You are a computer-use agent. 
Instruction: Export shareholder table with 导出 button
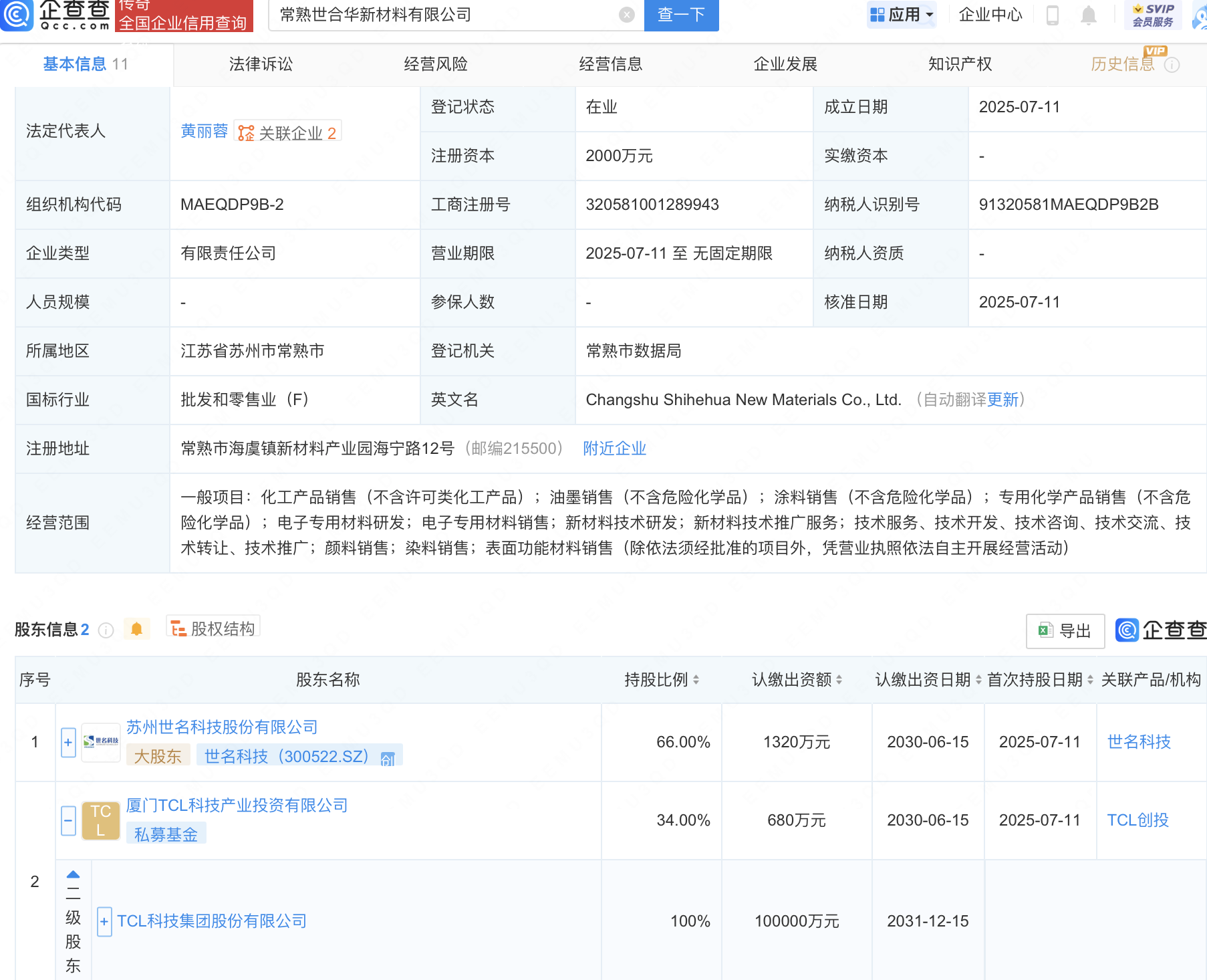click(1065, 630)
